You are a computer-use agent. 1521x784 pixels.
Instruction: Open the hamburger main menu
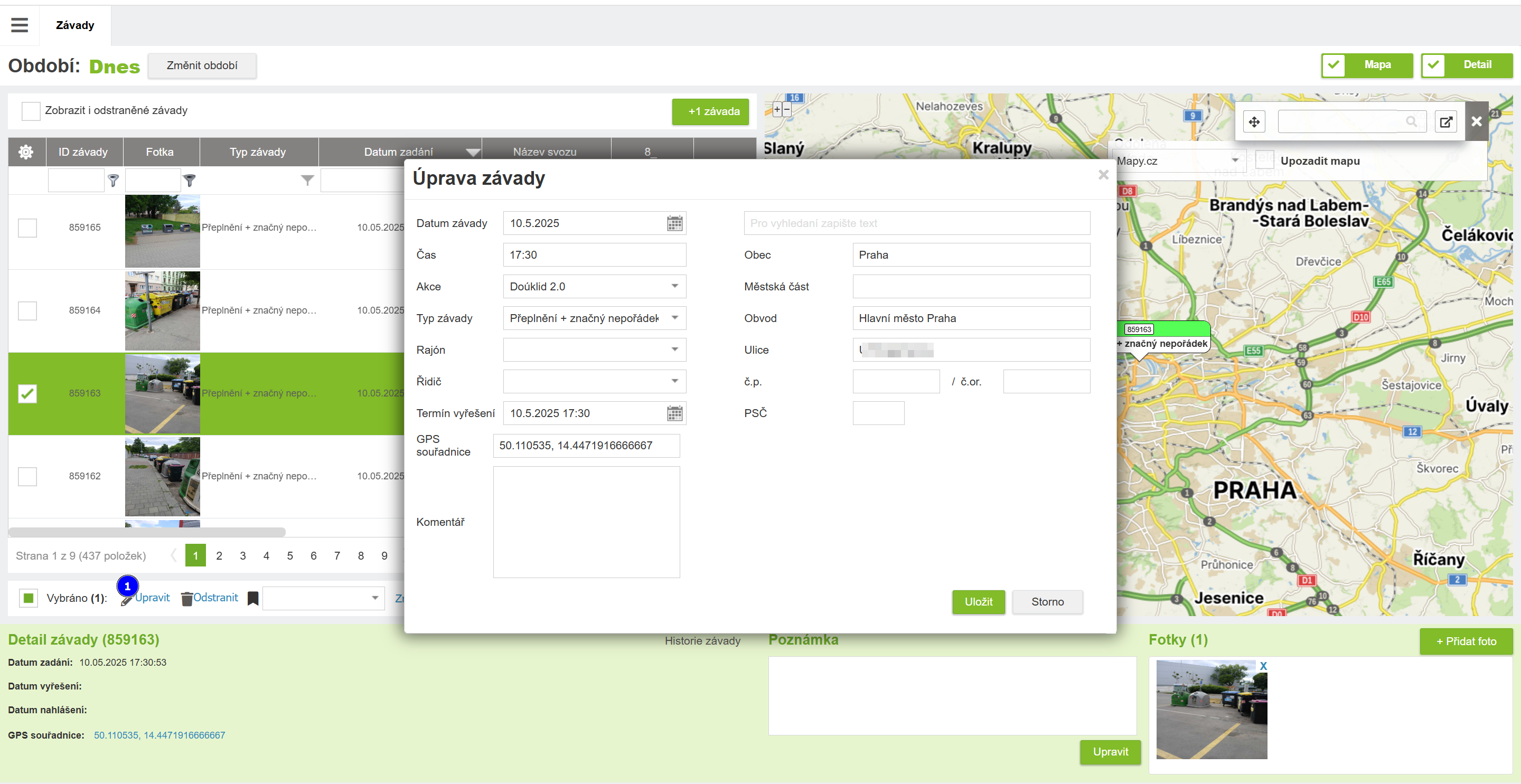(x=20, y=25)
